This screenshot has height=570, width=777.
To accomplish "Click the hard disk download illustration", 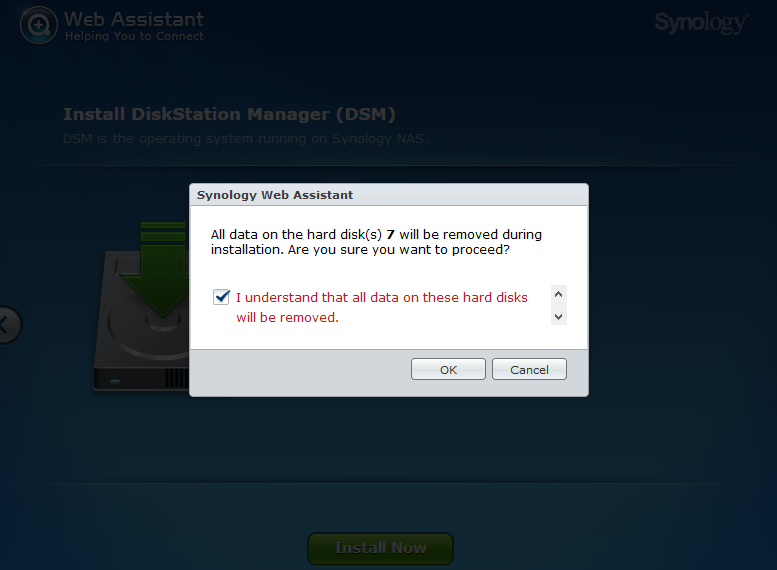I will click(x=142, y=305).
